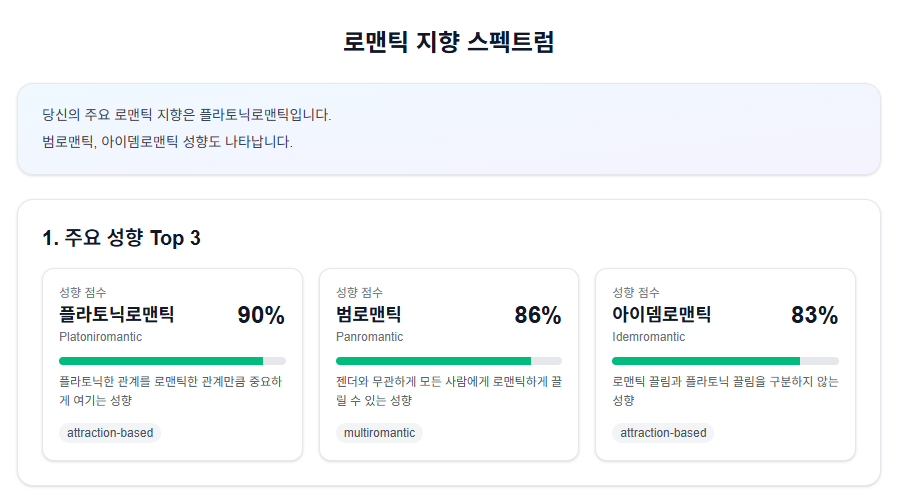Click the Panromantic English subtitle
The image size is (901, 501).
pos(370,337)
